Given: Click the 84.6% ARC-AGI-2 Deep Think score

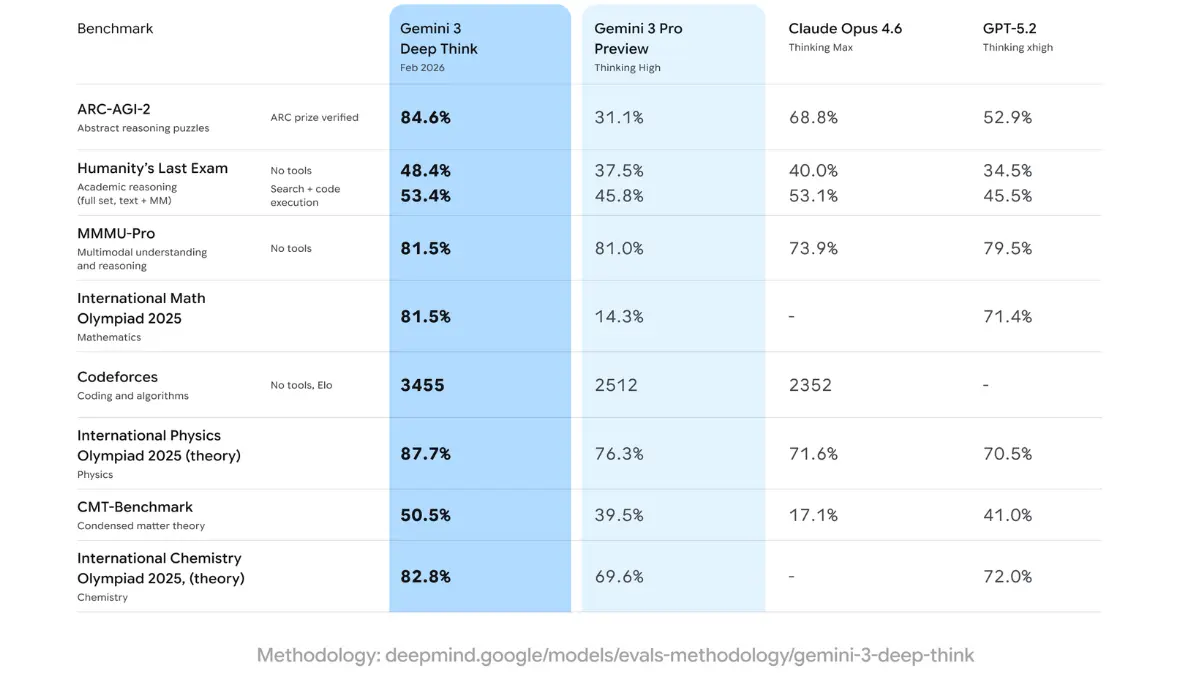Looking at the screenshot, I should tap(425, 117).
